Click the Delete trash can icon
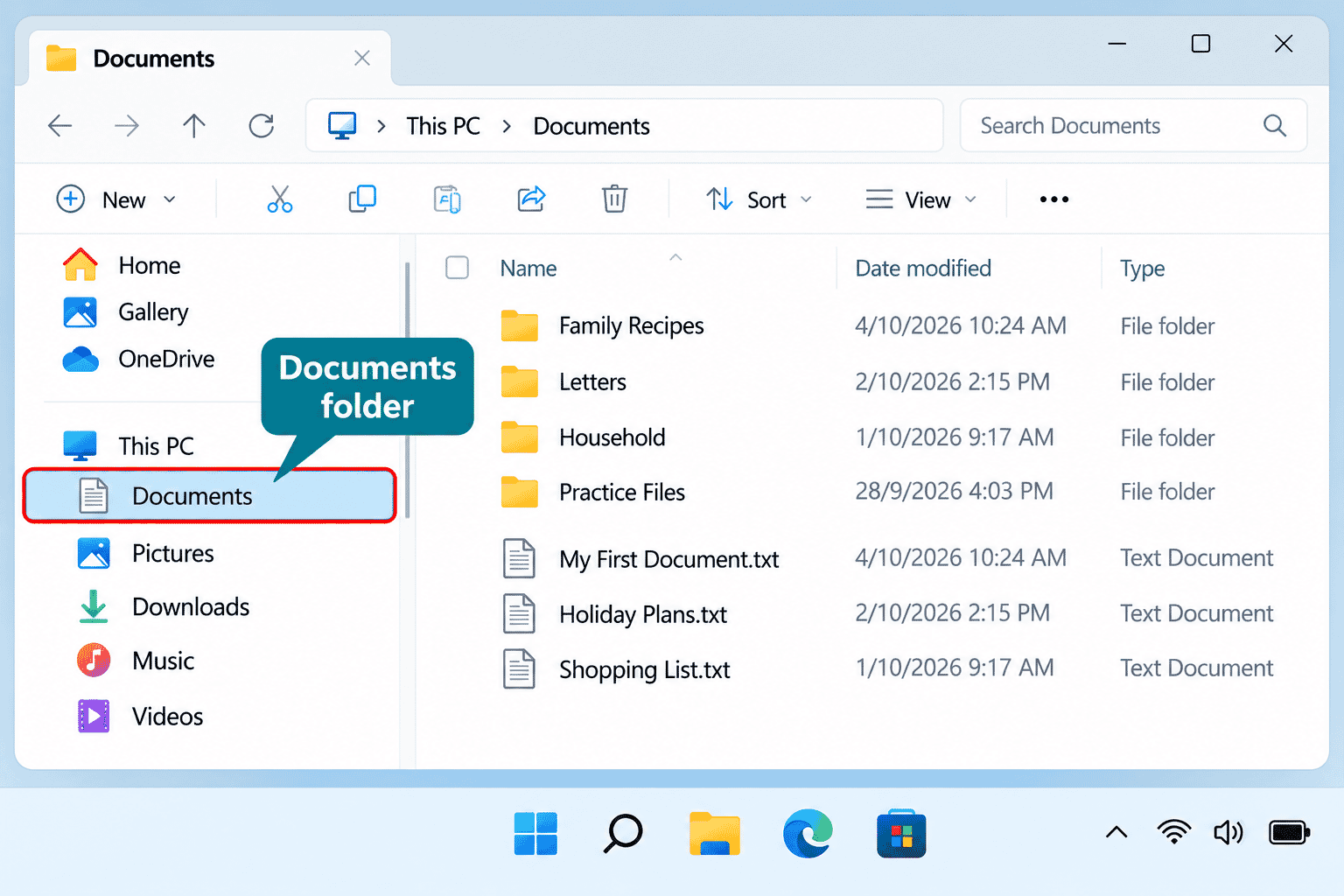 click(614, 199)
